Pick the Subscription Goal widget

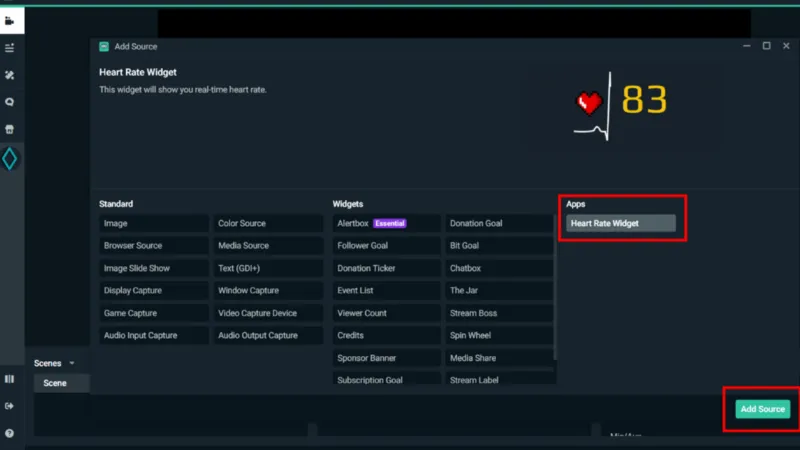pos(387,379)
